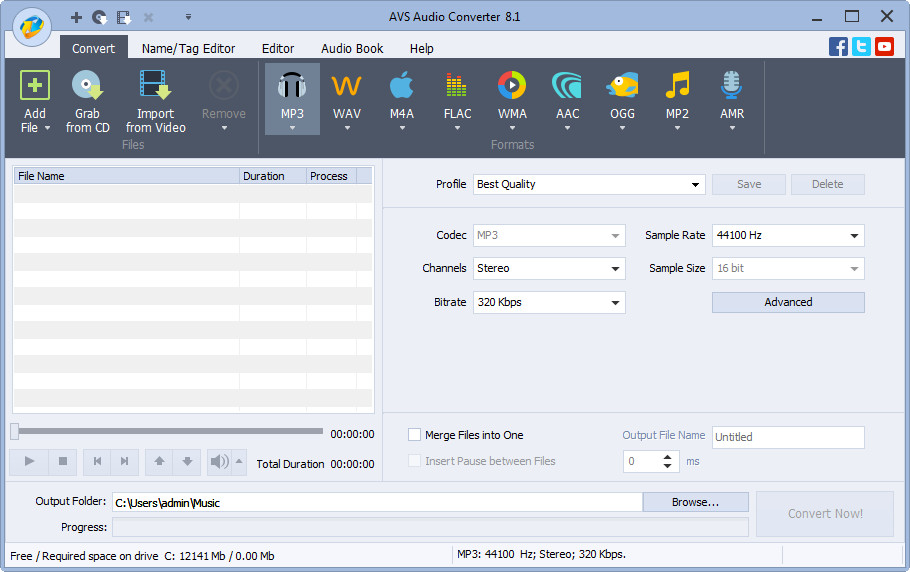Image resolution: width=910 pixels, height=572 pixels.
Task: Open the Help tab
Action: coord(421,48)
